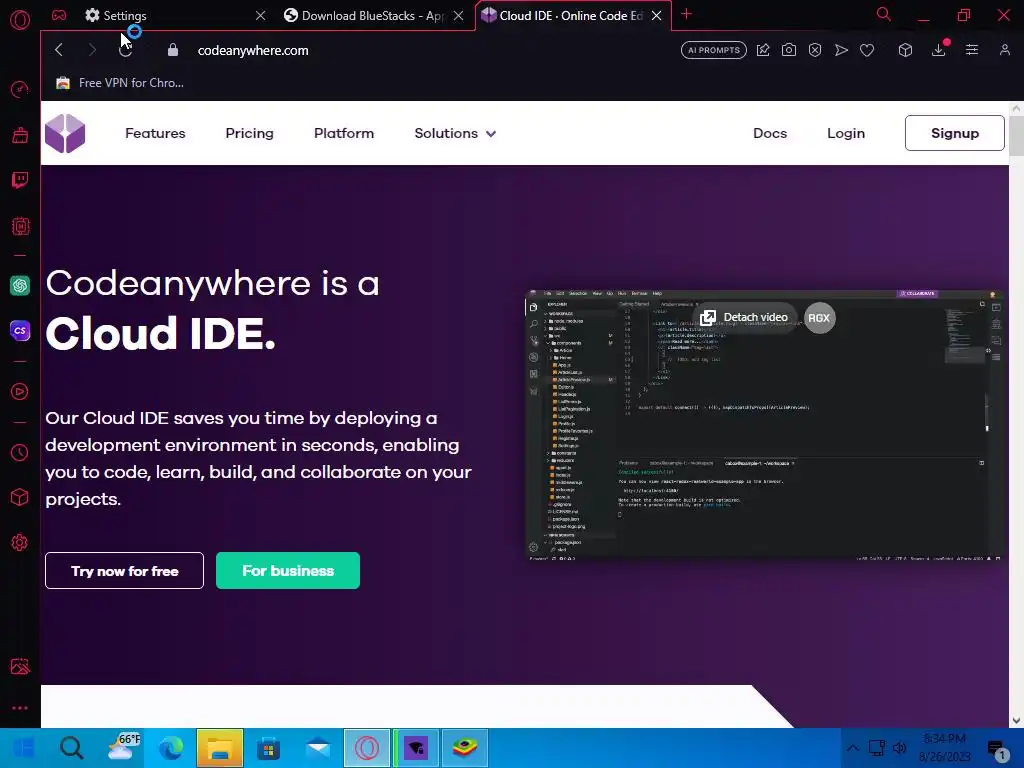Open History clock icon in sidebar

[x=20, y=452]
